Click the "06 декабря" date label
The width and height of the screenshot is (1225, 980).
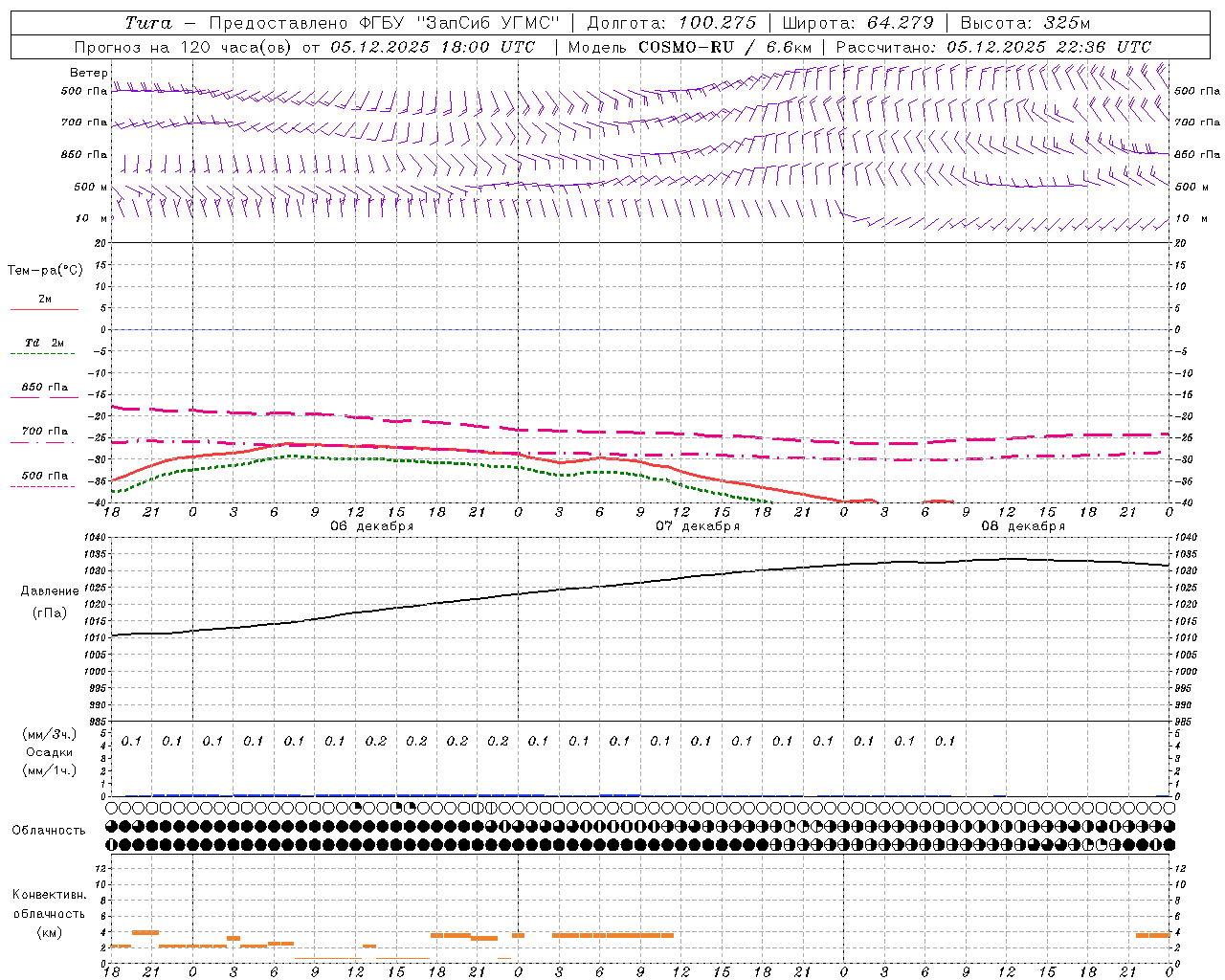[x=372, y=526]
